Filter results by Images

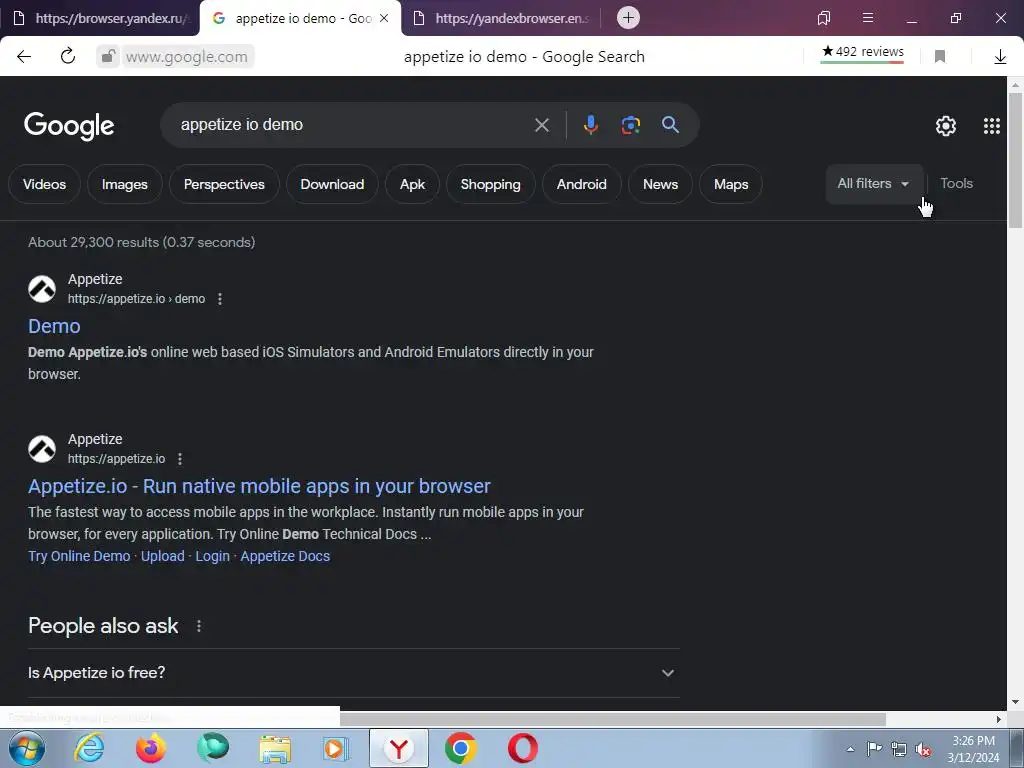(125, 184)
